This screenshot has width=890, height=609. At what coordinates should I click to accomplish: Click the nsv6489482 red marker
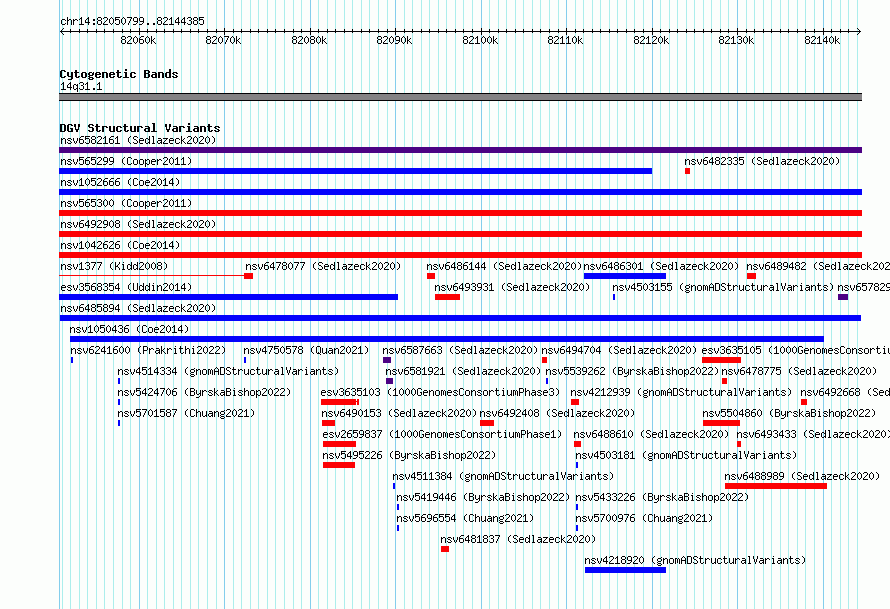[x=752, y=276]
